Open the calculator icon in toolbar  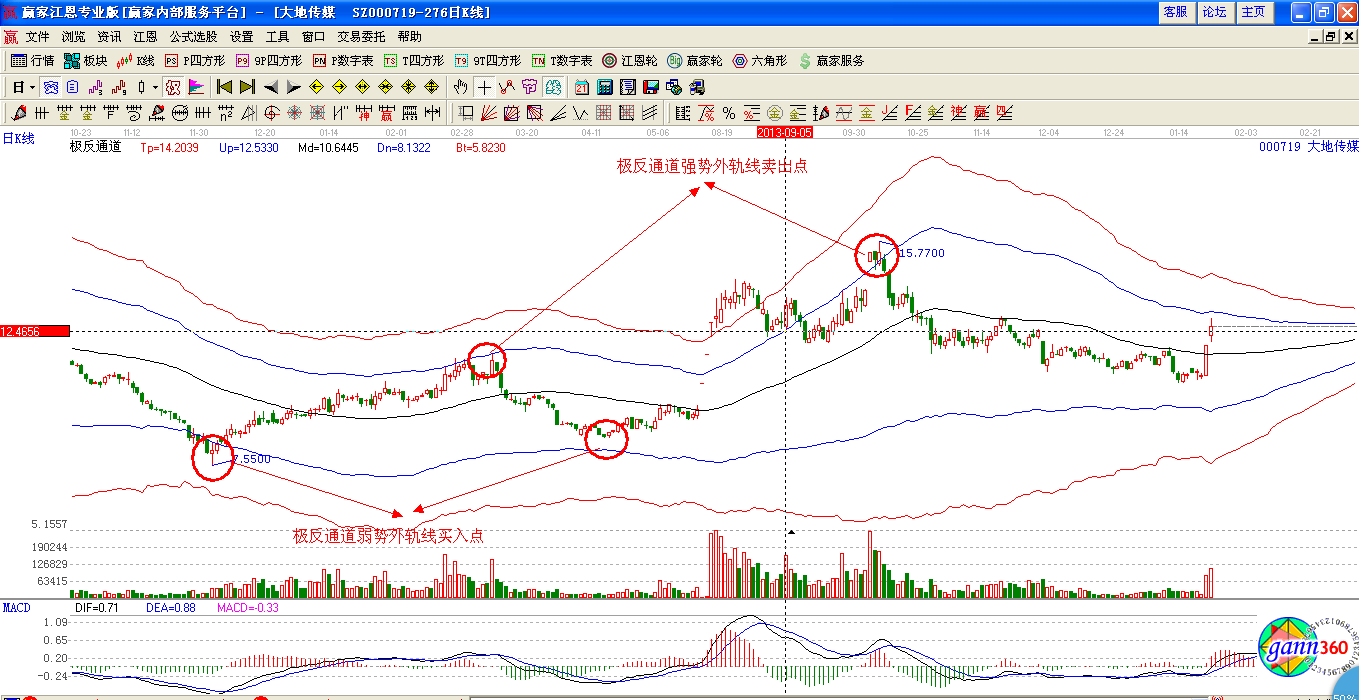click(606, 87)
